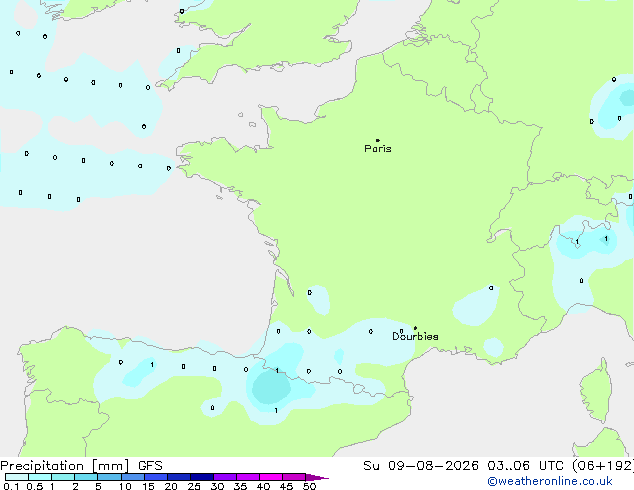Pick the 40–45 mm legend swatch
Image resolution: width=634 pixels, height=490 pixels.
click(x=271, y=477)
